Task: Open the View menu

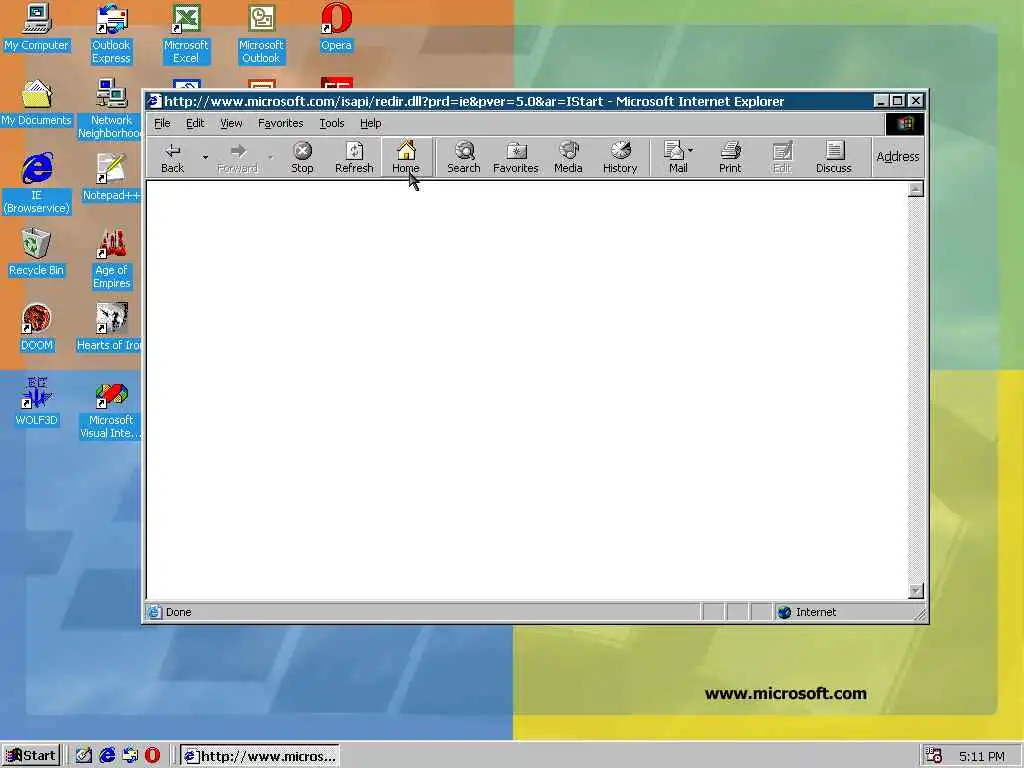Action: [x=231, y=123]
